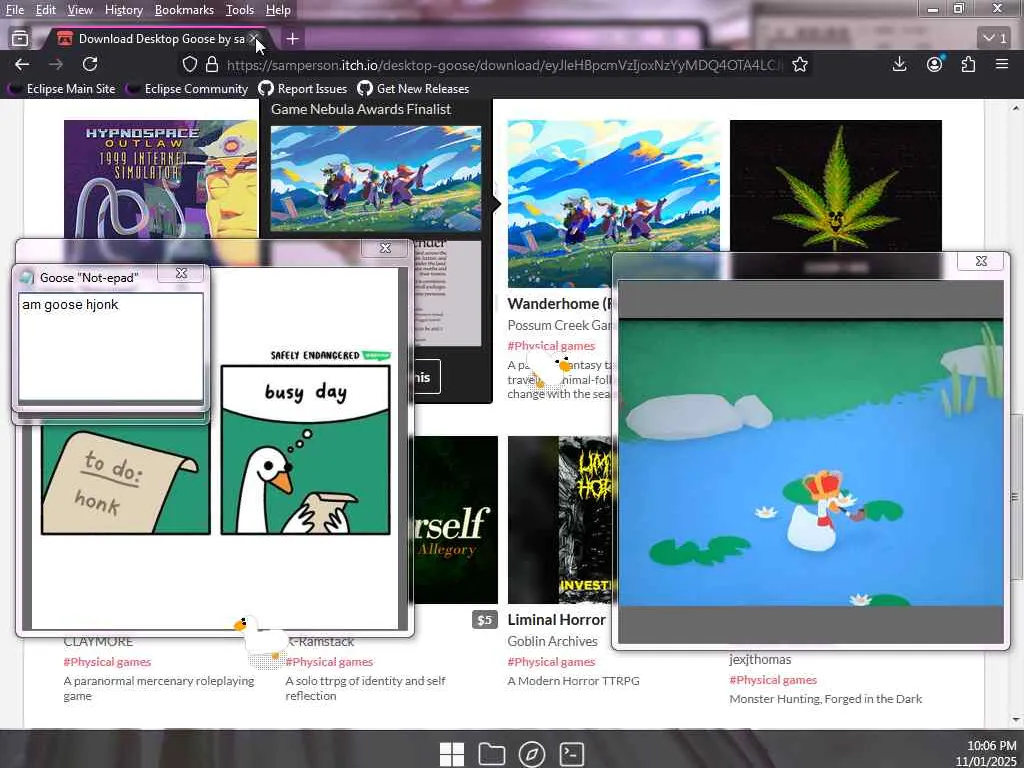Go back to the previous page
This screenshot has height=768, width=1024.
coord(22,64)
